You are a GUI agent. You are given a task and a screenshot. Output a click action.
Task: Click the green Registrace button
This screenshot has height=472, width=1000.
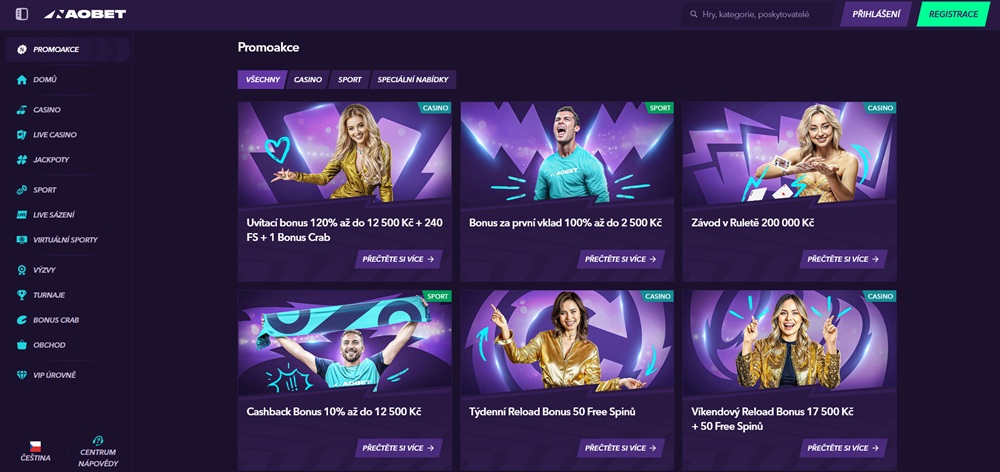[x=953, y=14]
